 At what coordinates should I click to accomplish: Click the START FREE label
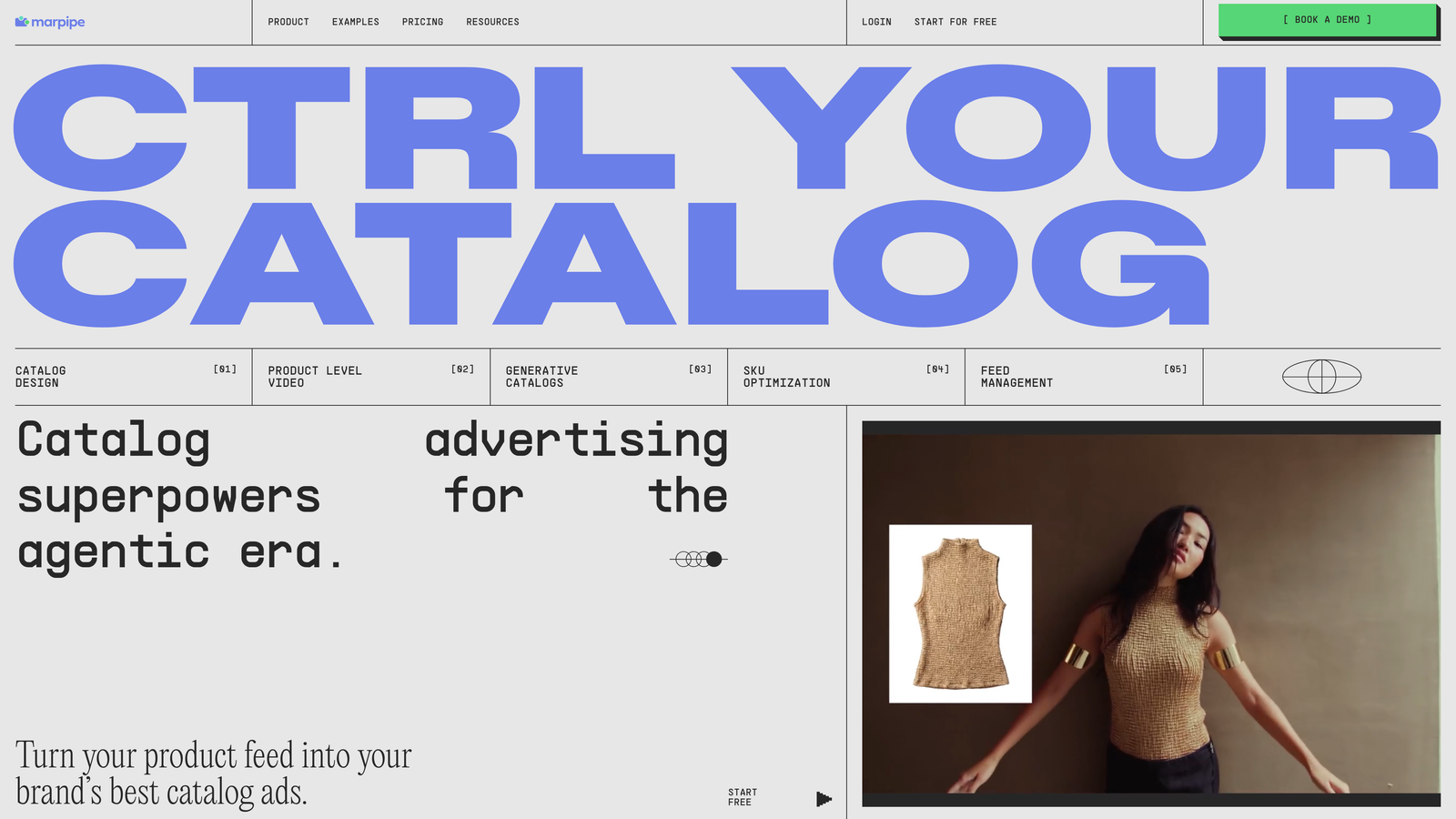[741, 798]
